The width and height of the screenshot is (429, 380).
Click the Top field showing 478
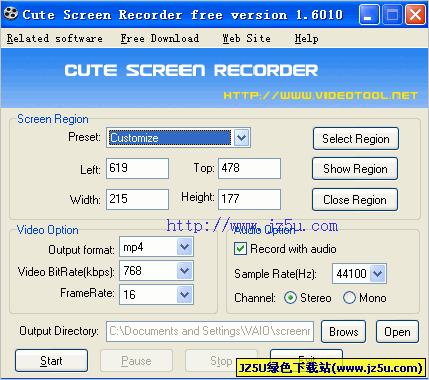coord(249,168)
